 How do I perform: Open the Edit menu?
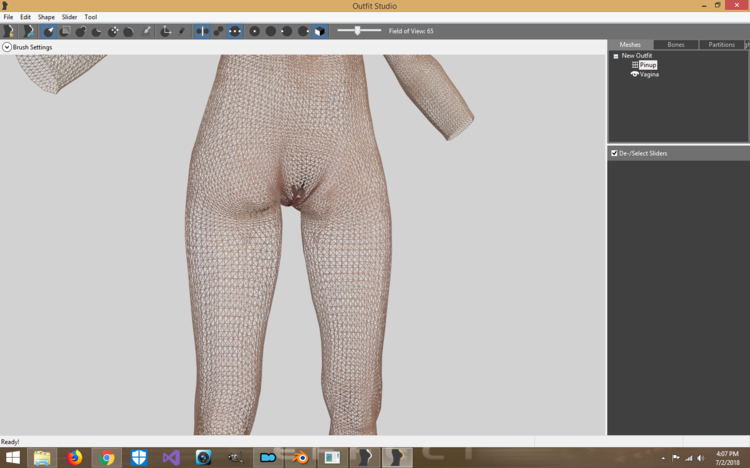(25, 17)
